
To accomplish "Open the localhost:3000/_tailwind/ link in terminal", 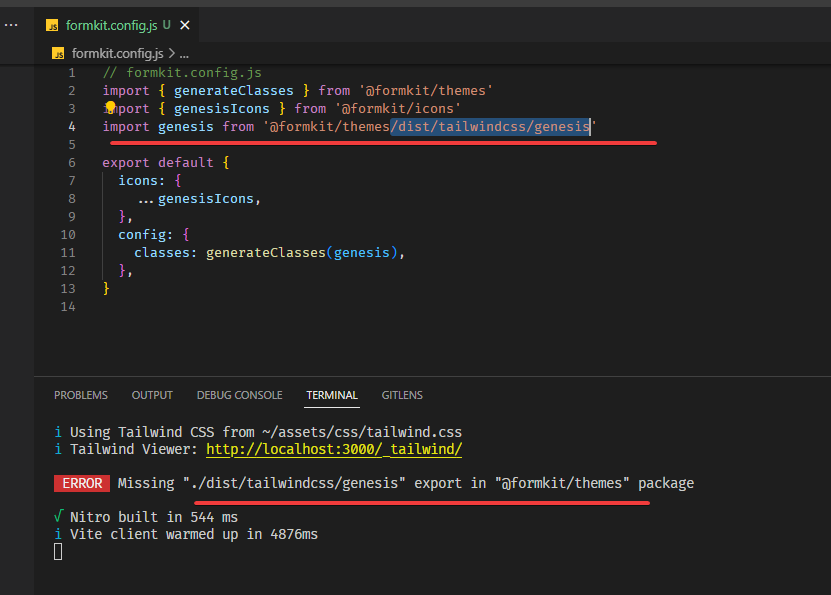I will coord(334,449).
